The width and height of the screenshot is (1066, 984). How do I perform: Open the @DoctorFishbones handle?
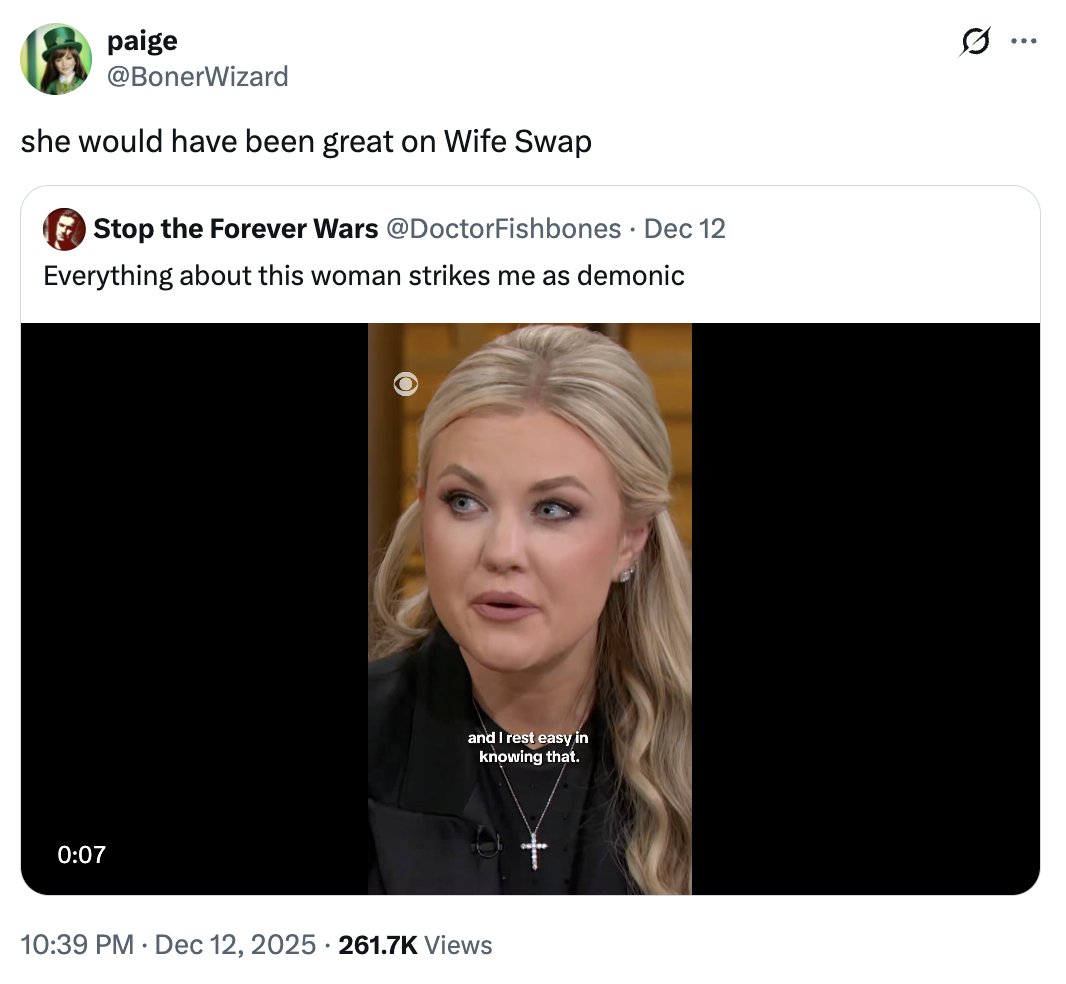(503, 229)
